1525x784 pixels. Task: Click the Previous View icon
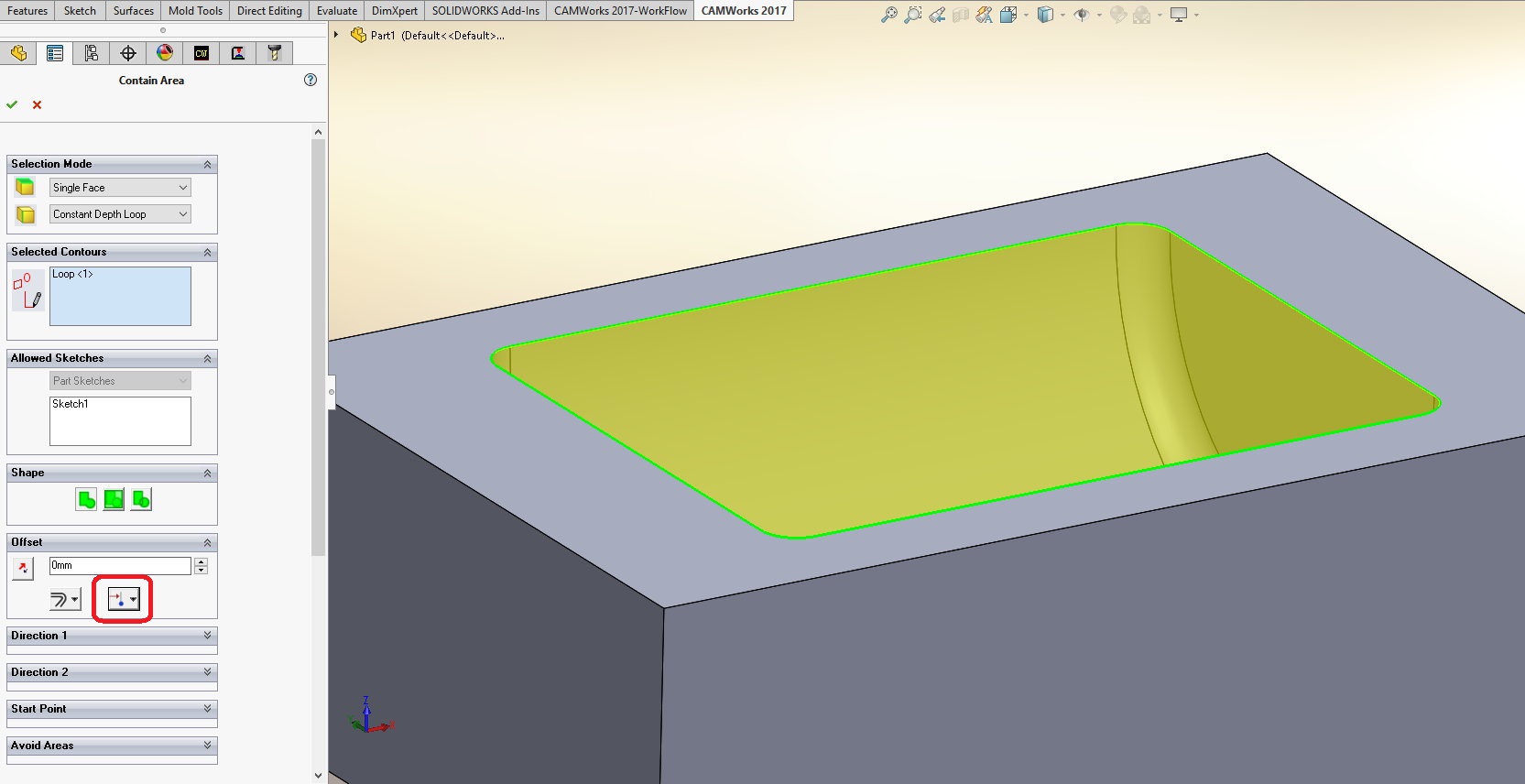tap(937, 15)
